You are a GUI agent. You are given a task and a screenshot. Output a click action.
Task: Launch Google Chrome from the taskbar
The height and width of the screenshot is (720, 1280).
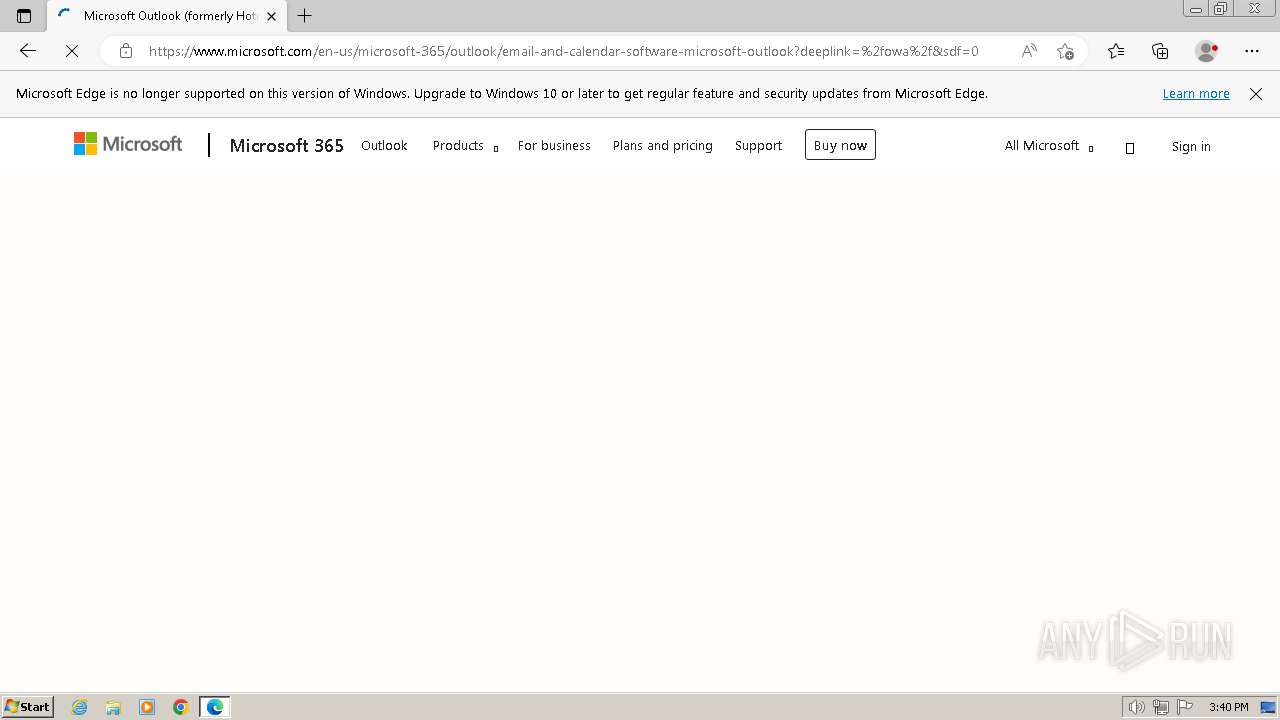coord(181,707)
